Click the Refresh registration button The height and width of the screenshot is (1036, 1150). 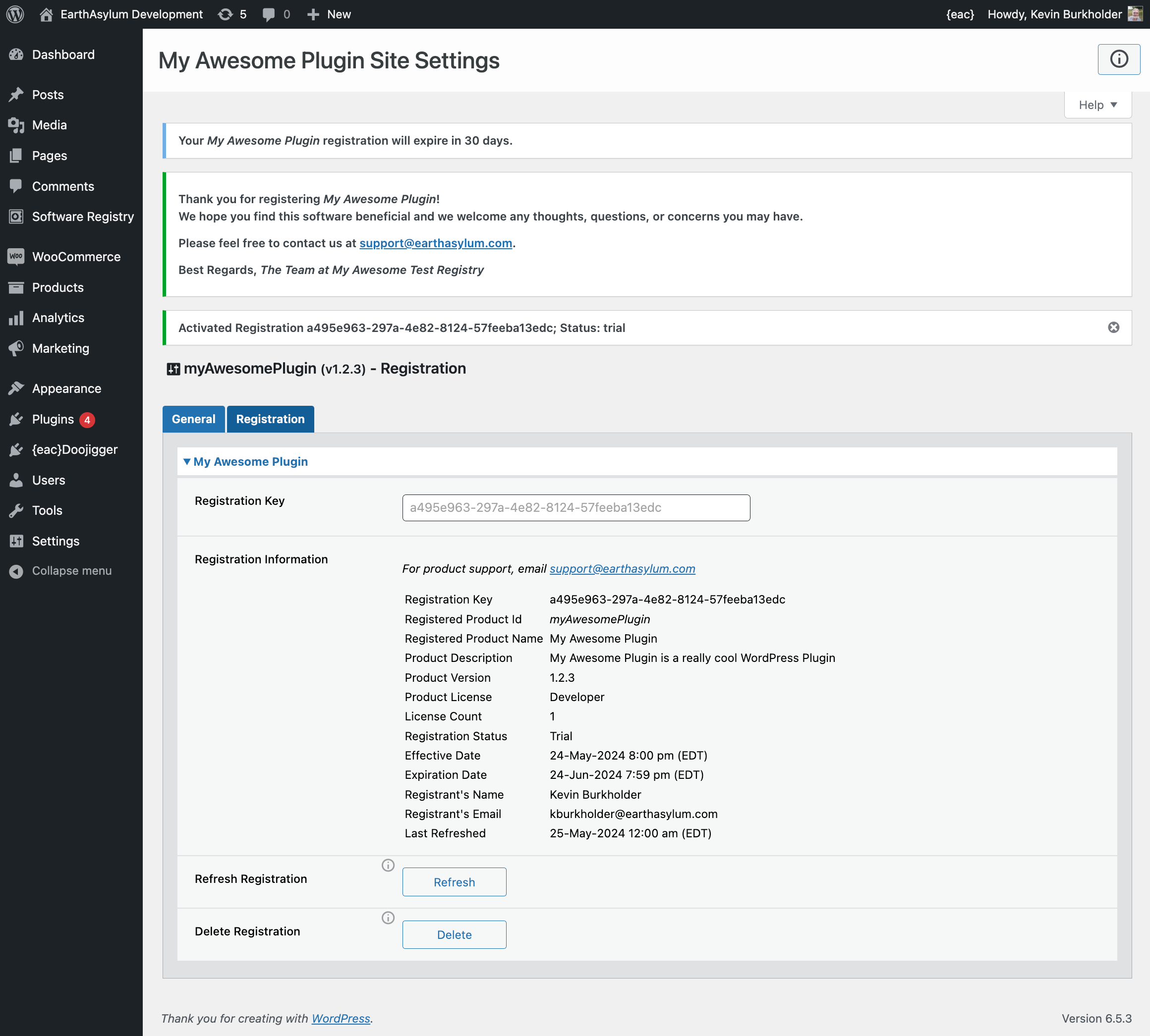click(x=454, y=882)
